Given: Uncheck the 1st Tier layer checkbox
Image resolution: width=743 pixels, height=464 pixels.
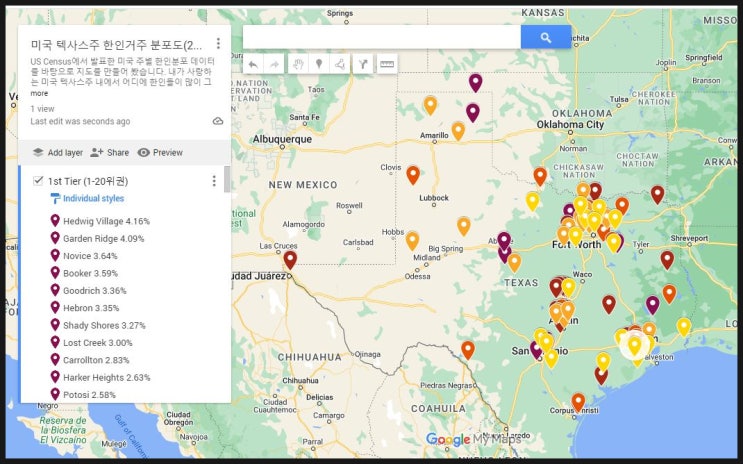Looking at the screenshot, I should 38,181.
